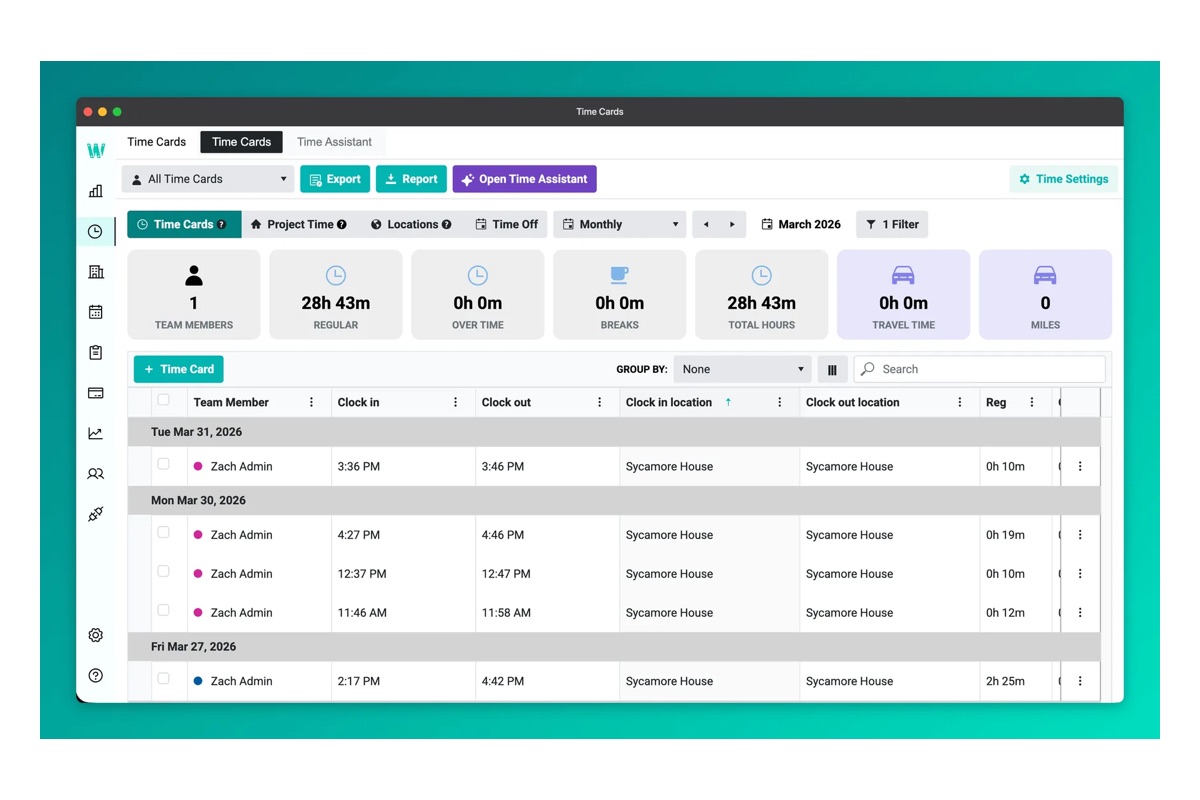Add a new Time Card
This screenshot has width=1200, height=800.
pos(179,369)
